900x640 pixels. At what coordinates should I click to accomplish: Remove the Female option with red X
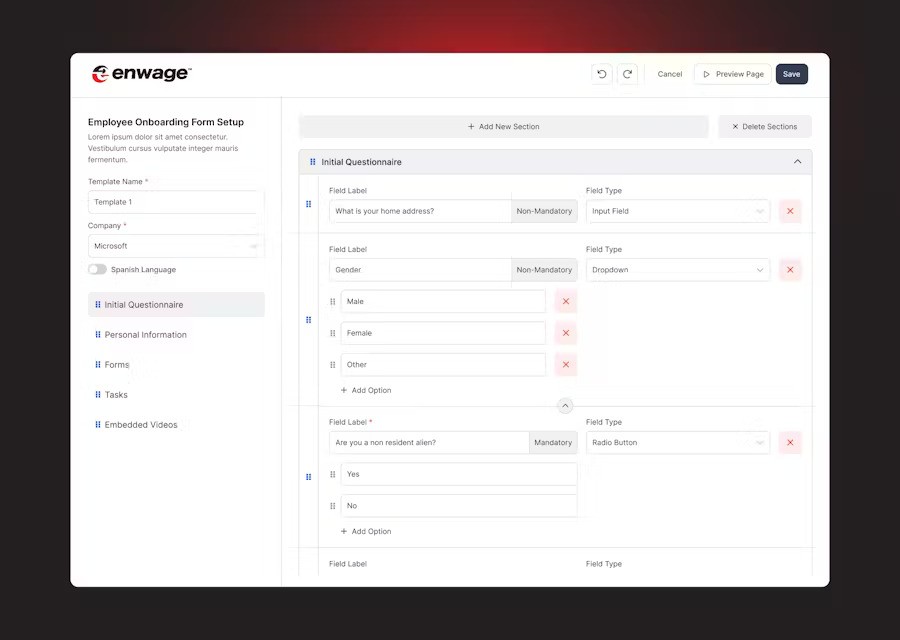click(x=566, y=333)
